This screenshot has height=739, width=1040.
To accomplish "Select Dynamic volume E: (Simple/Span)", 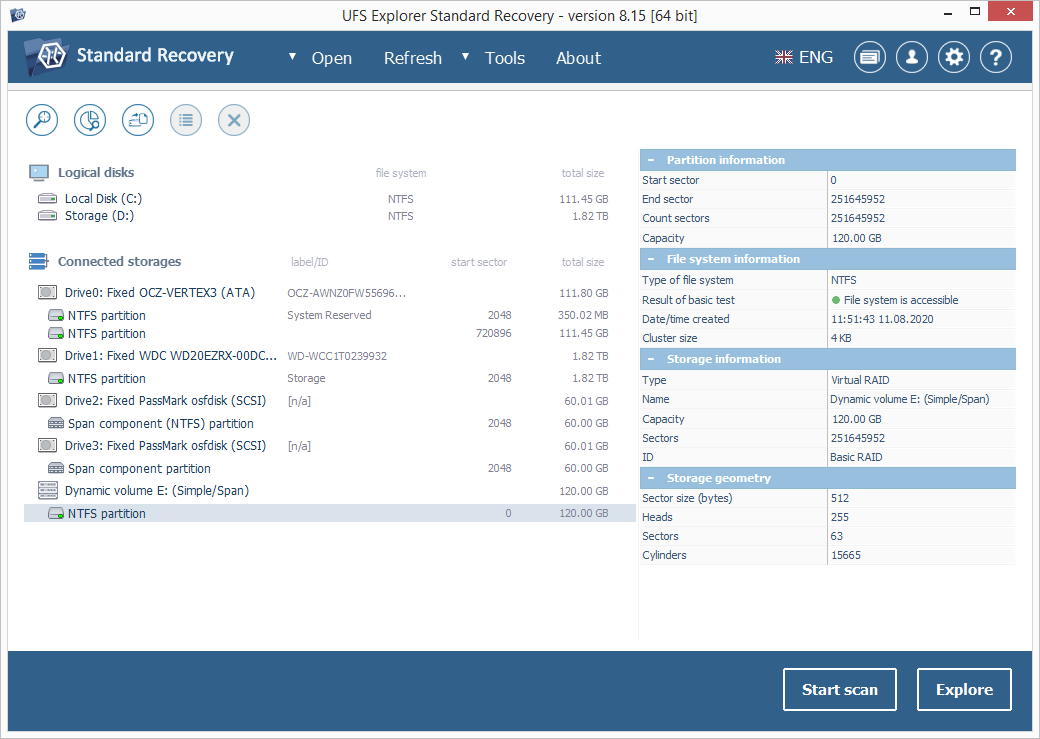I will [330, 491].
